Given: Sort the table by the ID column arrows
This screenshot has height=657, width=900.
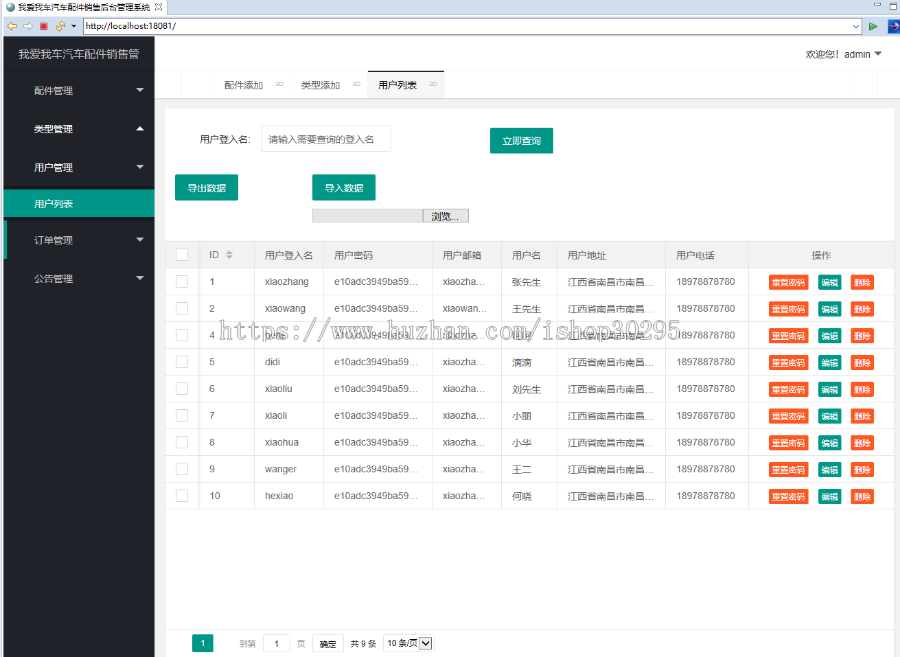Looking at the screenshot, I should tap(227, 254).
